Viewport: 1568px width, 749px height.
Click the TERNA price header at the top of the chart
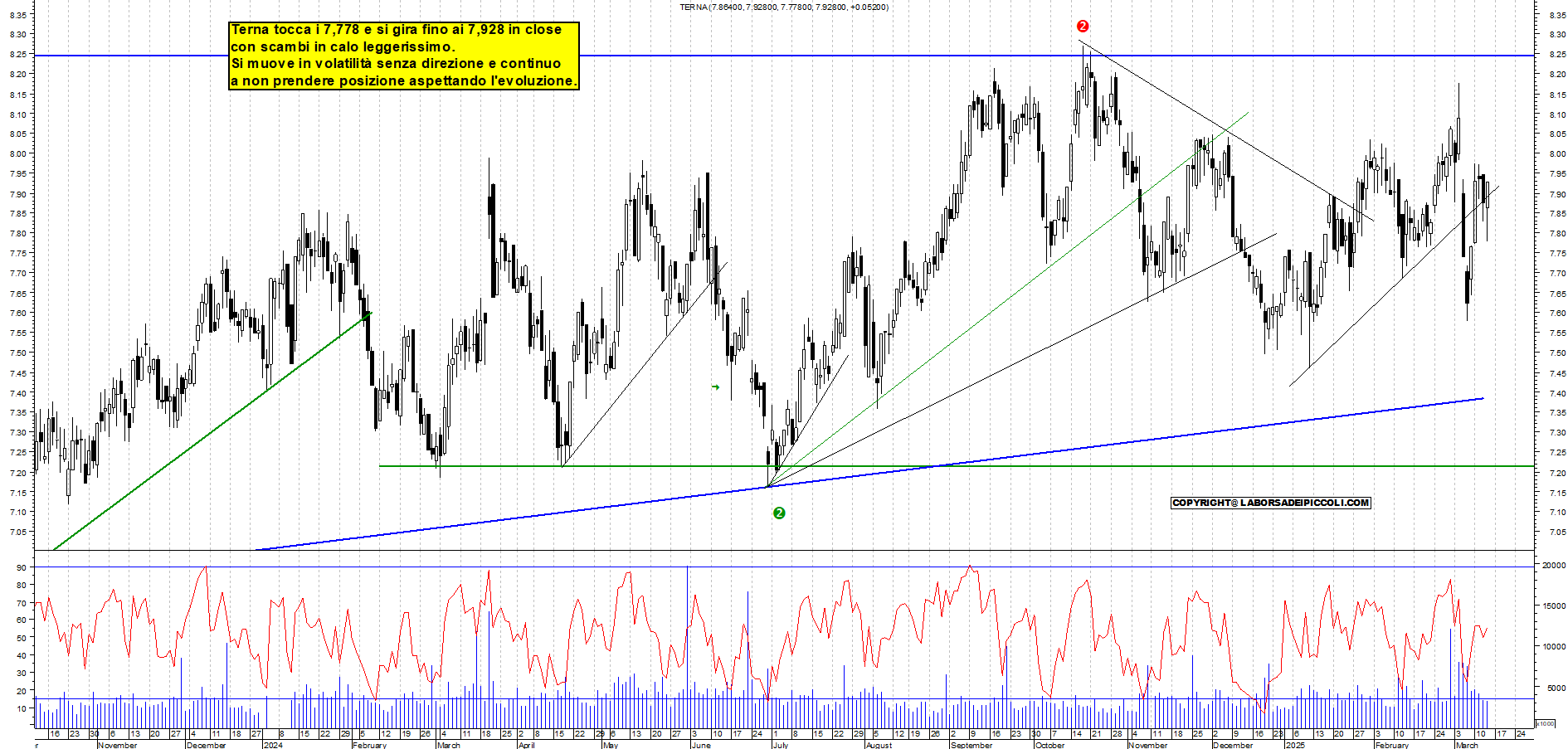[784, 7]
